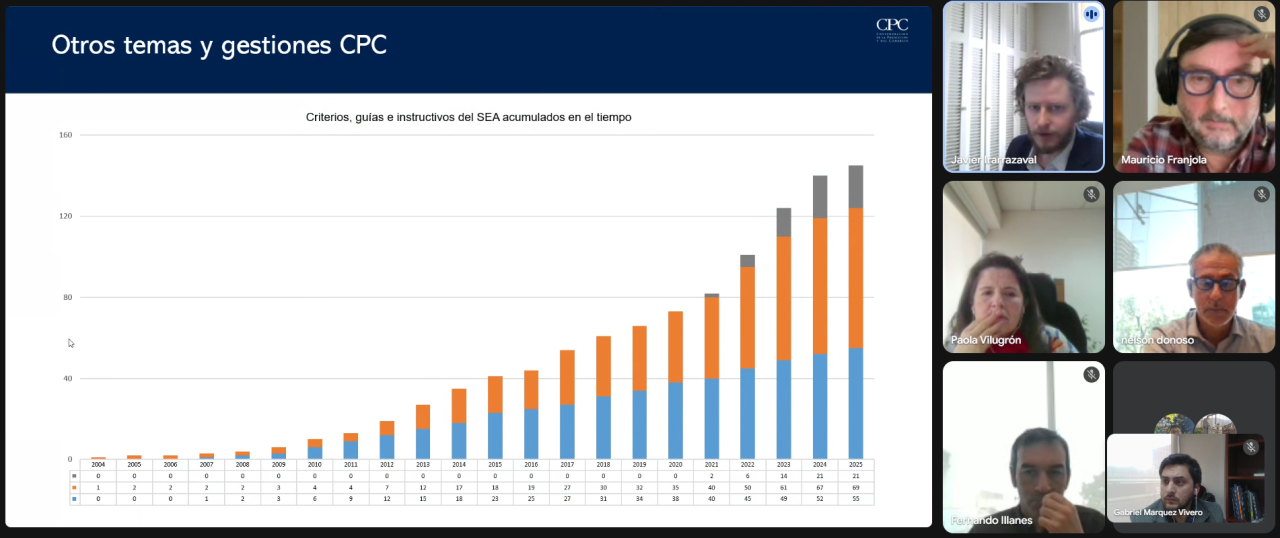Click the '2015' year header in the table
This screenshot has height=538, width=1280.
(x=496, y=465)
